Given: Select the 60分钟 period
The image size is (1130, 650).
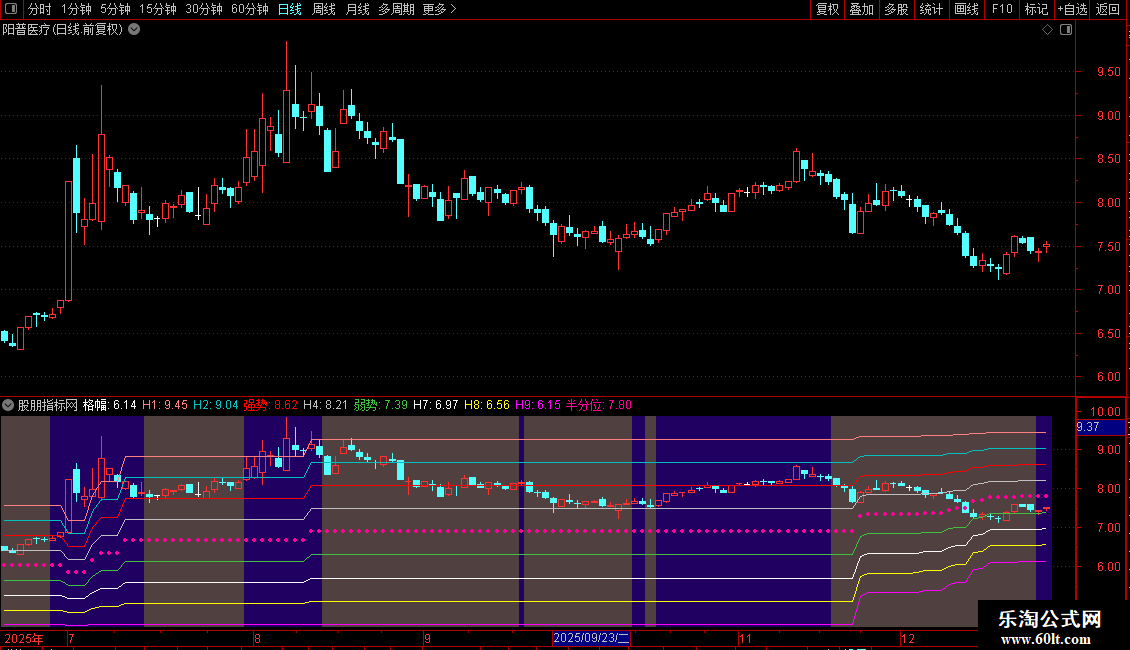Looking at the screenshot, I should 249,9.
